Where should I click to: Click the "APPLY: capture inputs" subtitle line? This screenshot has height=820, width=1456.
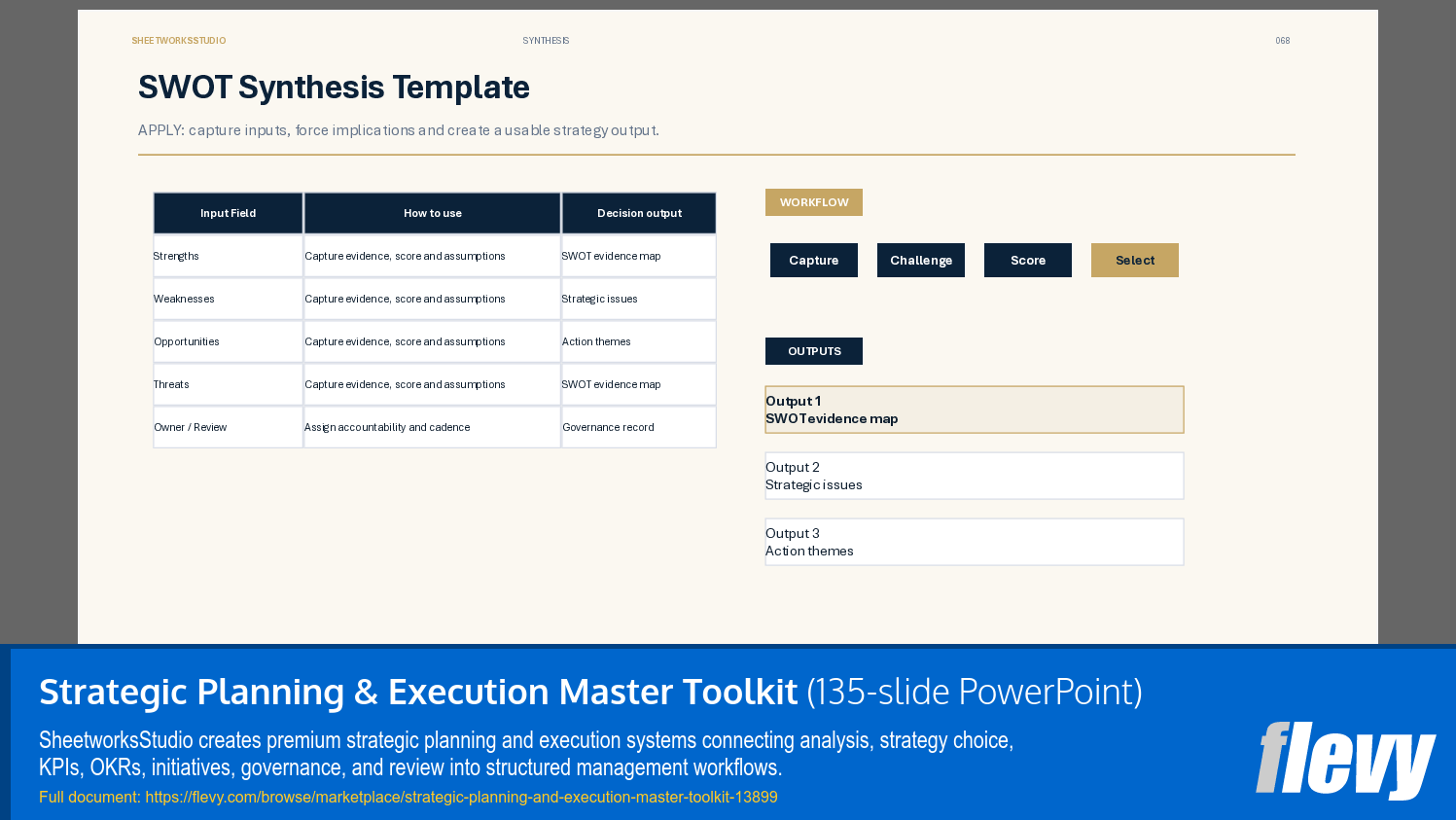click(399, 130)
